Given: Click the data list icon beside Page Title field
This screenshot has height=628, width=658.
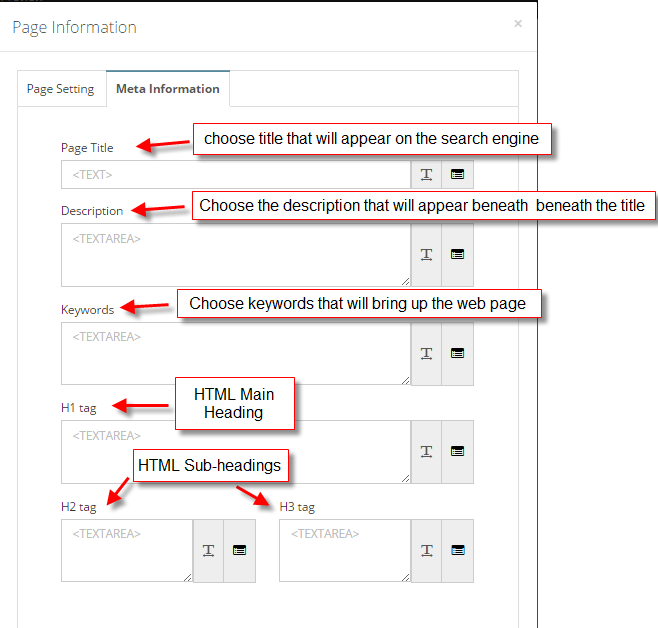Looking at the screenshot, I should coord(457,175).
